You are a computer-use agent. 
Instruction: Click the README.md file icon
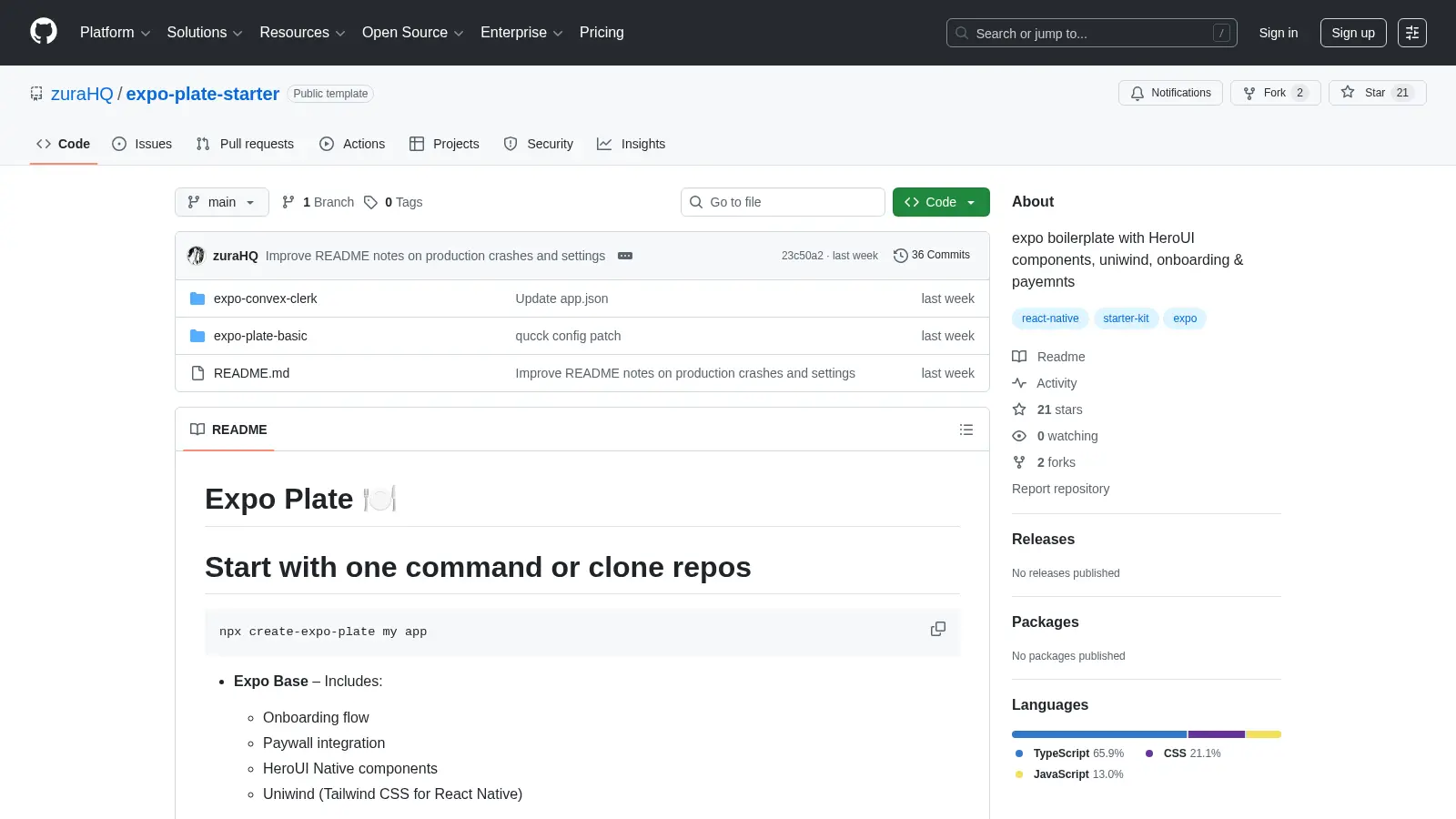pos(197,373)
